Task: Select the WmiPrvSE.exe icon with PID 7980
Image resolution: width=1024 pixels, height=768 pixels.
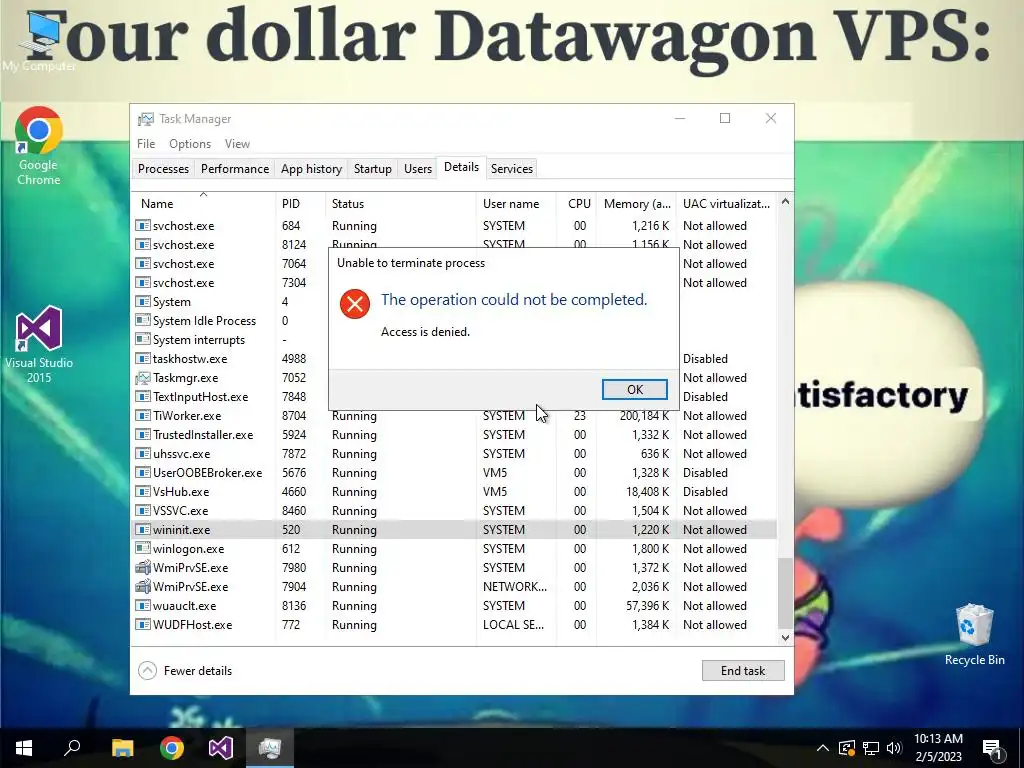Action: pyautogui.click(x=143, y=567)
